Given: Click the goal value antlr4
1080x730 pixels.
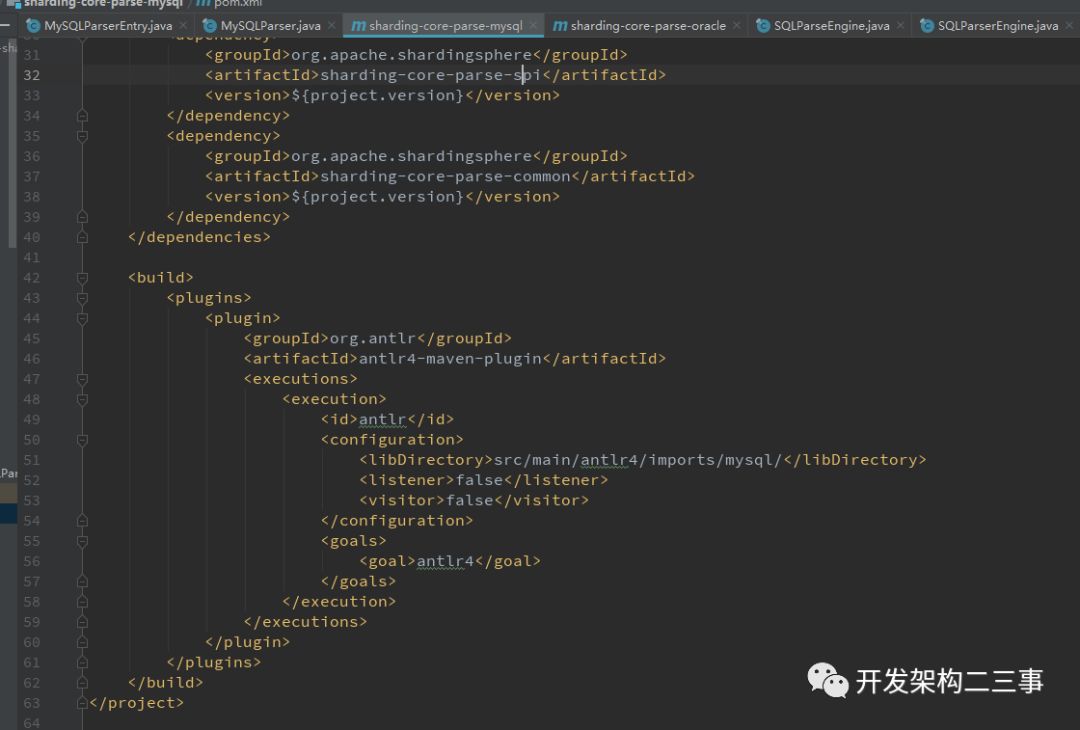Looking at the screenshot, I should pyautogui.click(x=446, y=561).
